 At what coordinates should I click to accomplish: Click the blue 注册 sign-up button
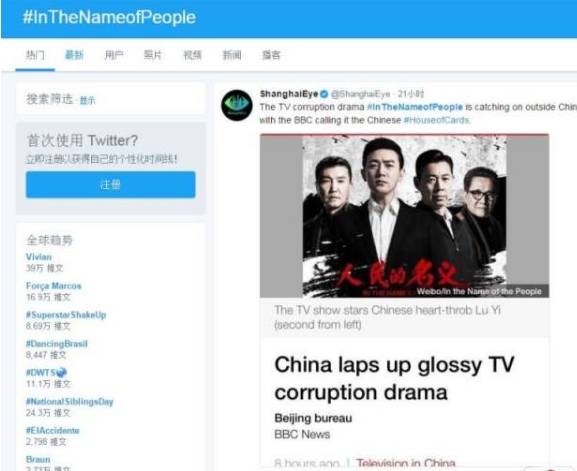tap(110, 185)
